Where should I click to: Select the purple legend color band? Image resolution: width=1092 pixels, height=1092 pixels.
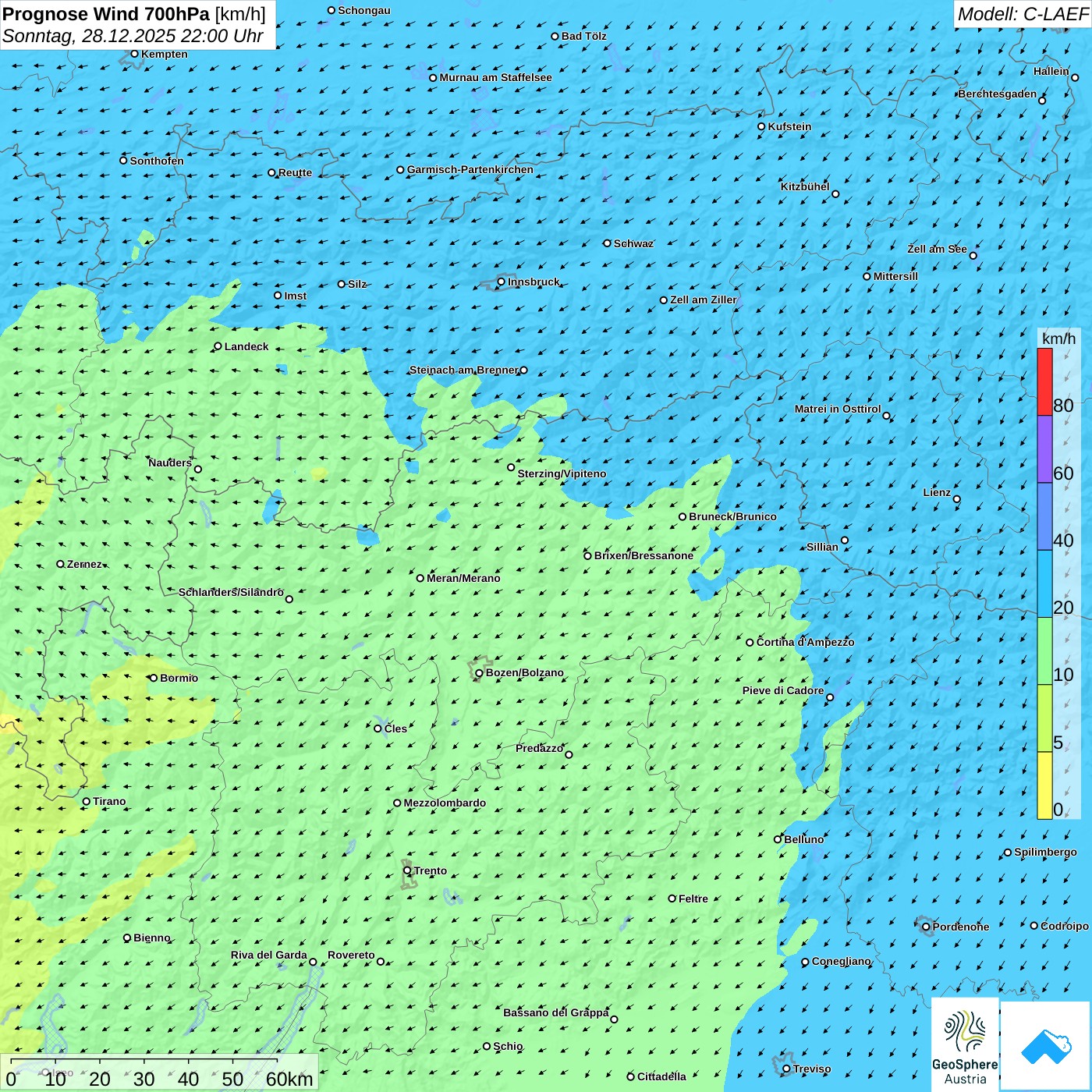coord(1044,448)
